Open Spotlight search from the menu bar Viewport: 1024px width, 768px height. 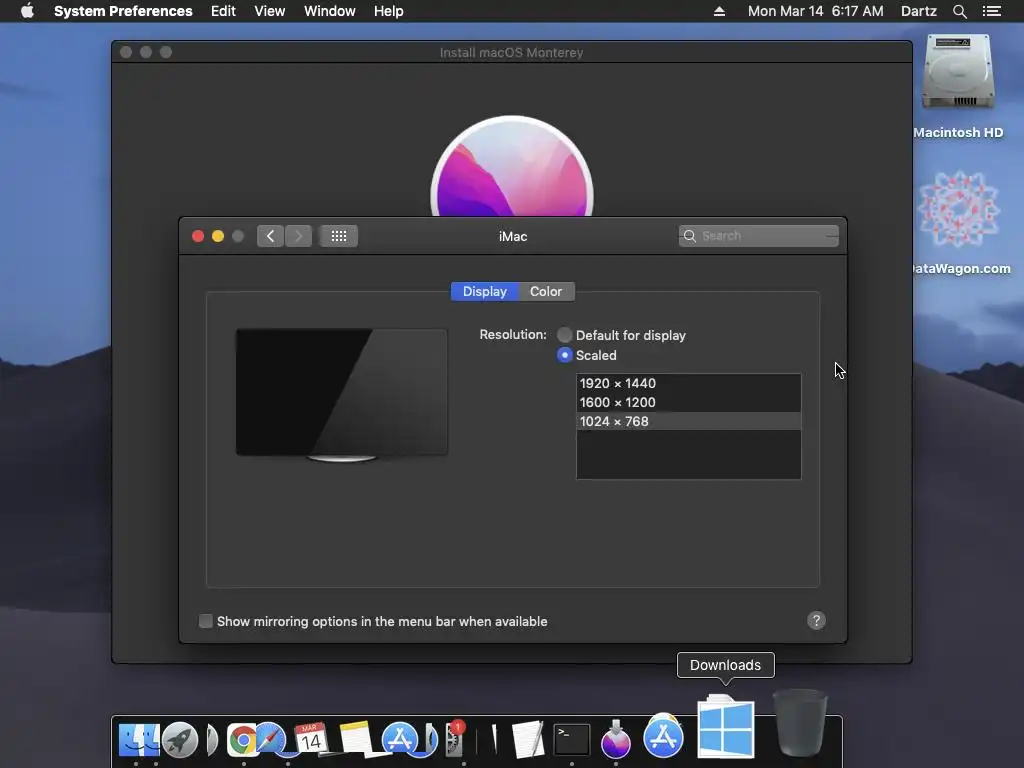959,11
